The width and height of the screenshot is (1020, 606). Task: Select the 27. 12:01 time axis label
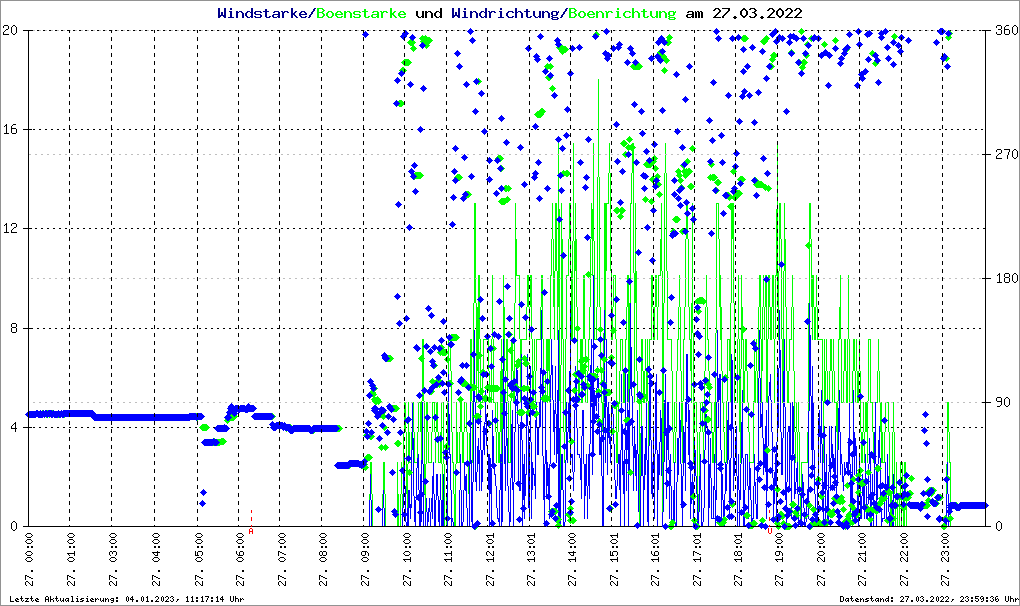click(491, 561)
